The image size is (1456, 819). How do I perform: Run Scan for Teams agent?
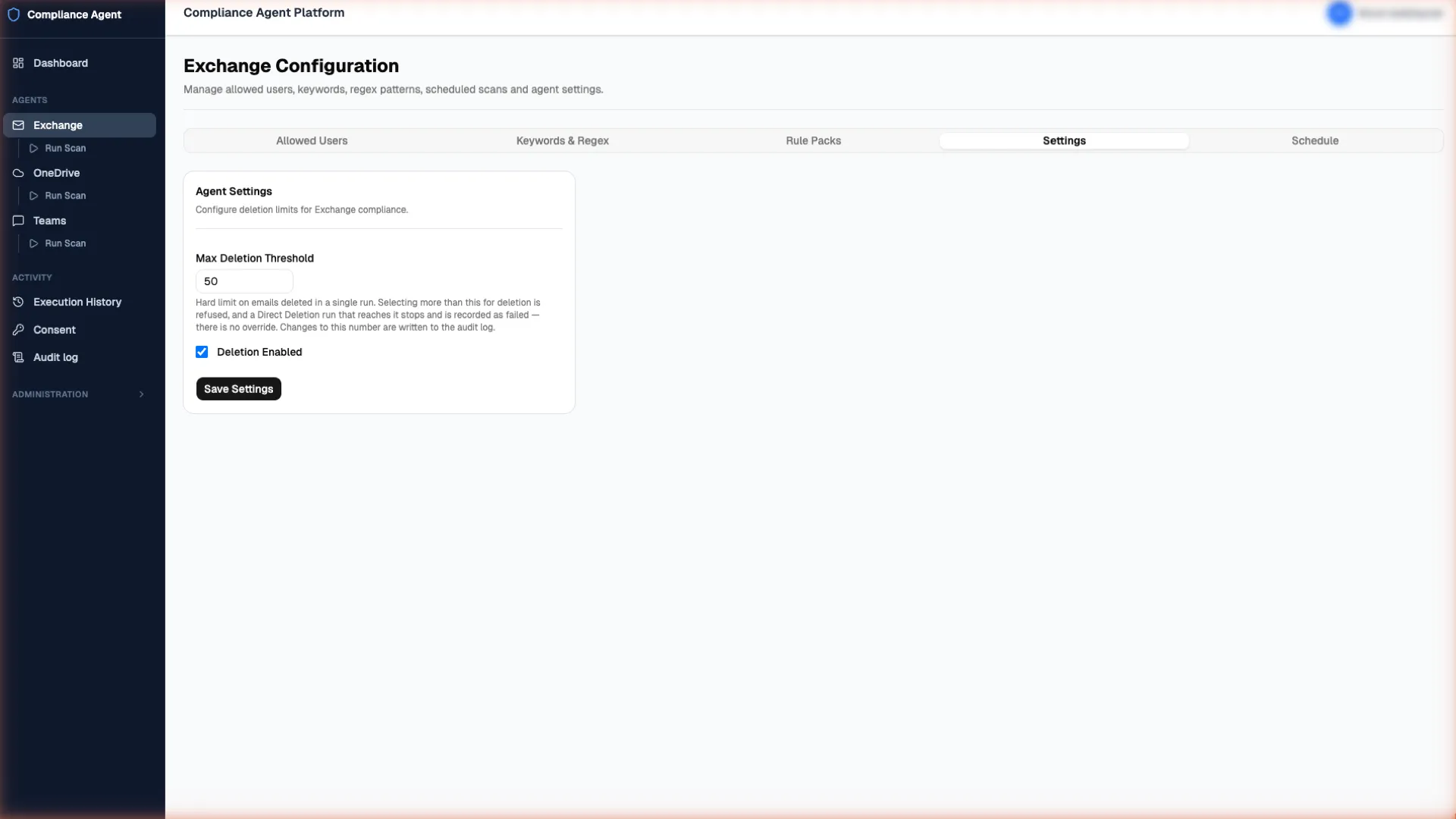pyautogui.click(x=65, y=243)
